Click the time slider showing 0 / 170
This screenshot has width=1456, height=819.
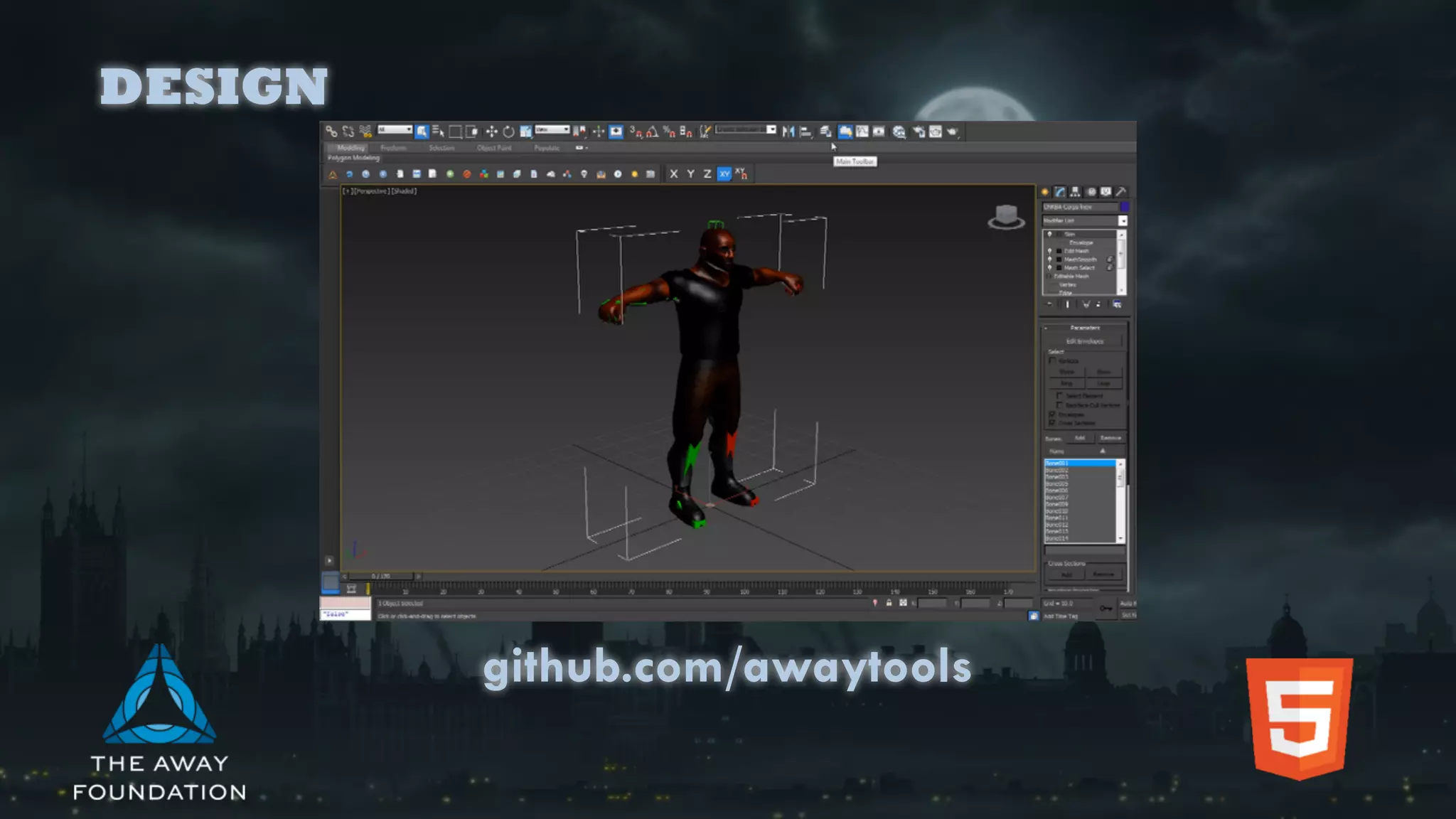coord(381,576)
